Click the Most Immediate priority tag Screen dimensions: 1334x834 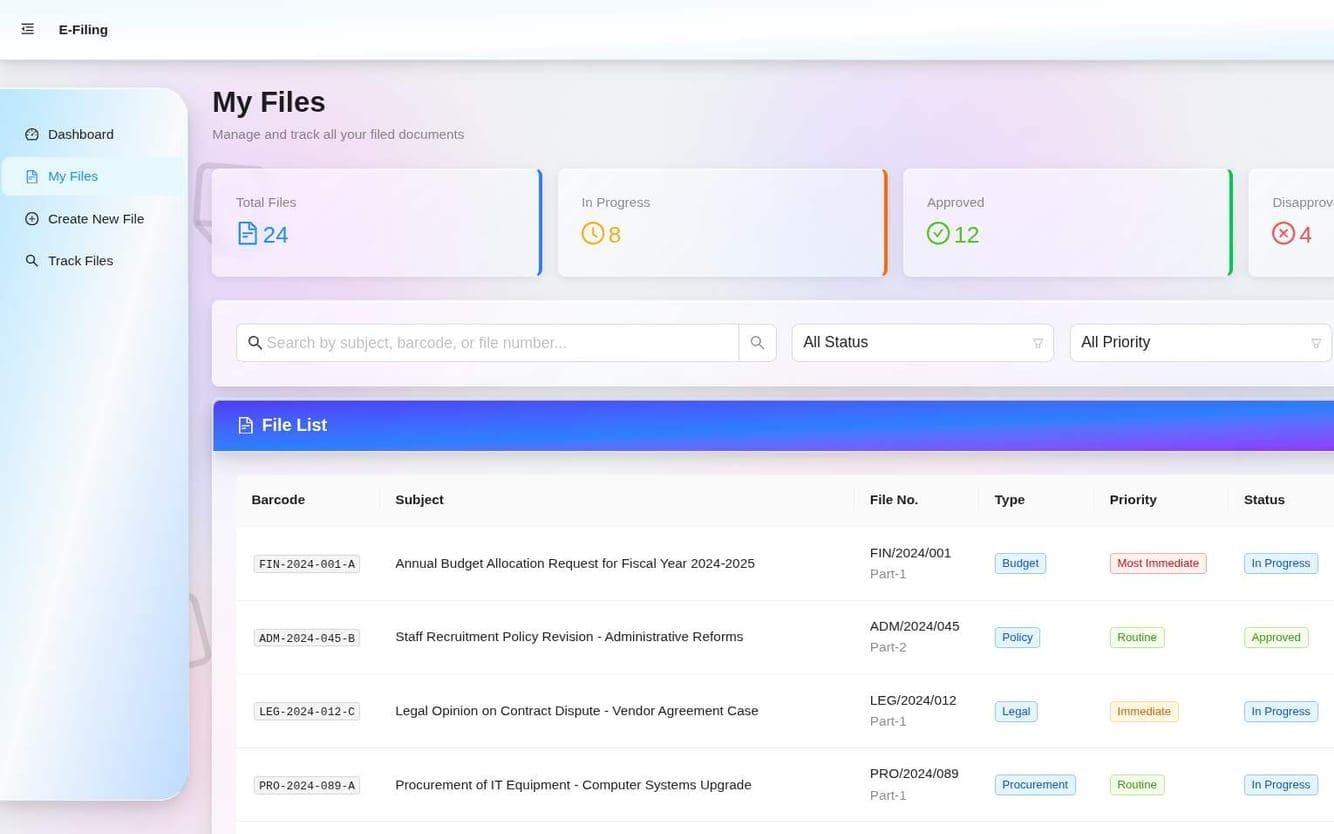[1158, 563]
